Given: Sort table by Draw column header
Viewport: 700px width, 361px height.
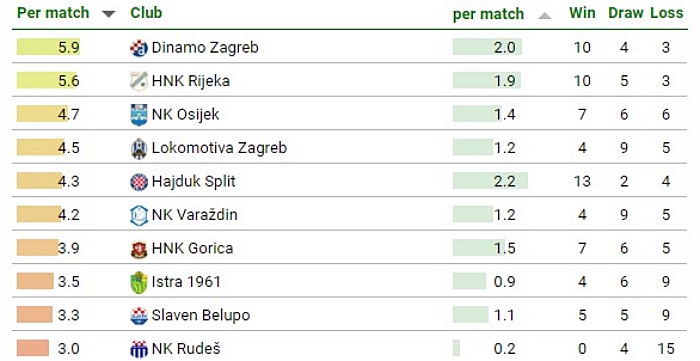Looking at the screenshot, I should (625, 12).
